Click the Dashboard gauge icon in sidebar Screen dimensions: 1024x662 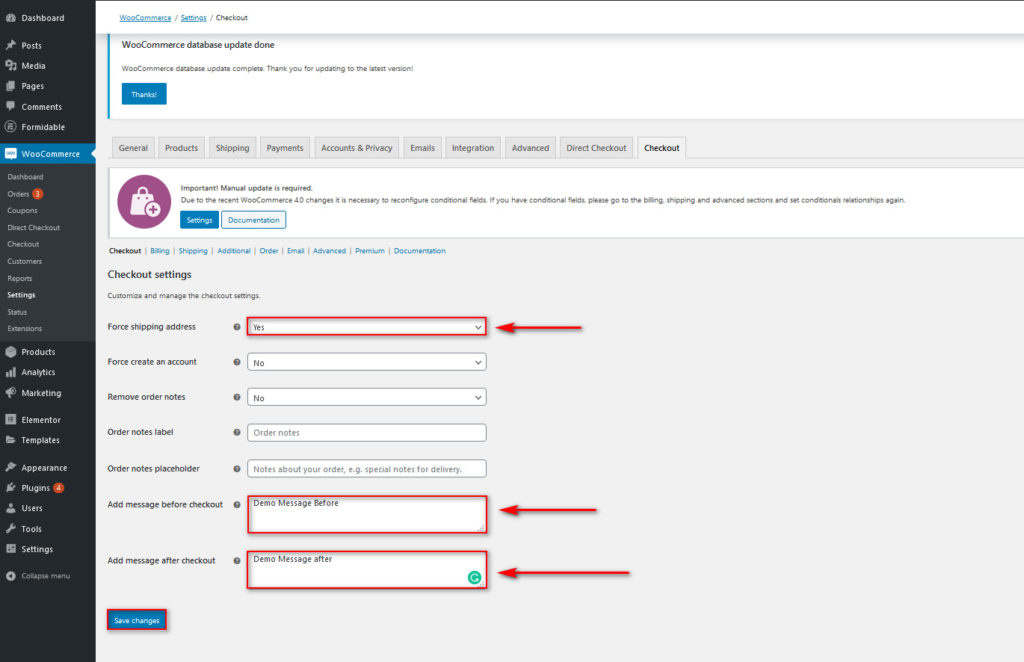point(10,18)
